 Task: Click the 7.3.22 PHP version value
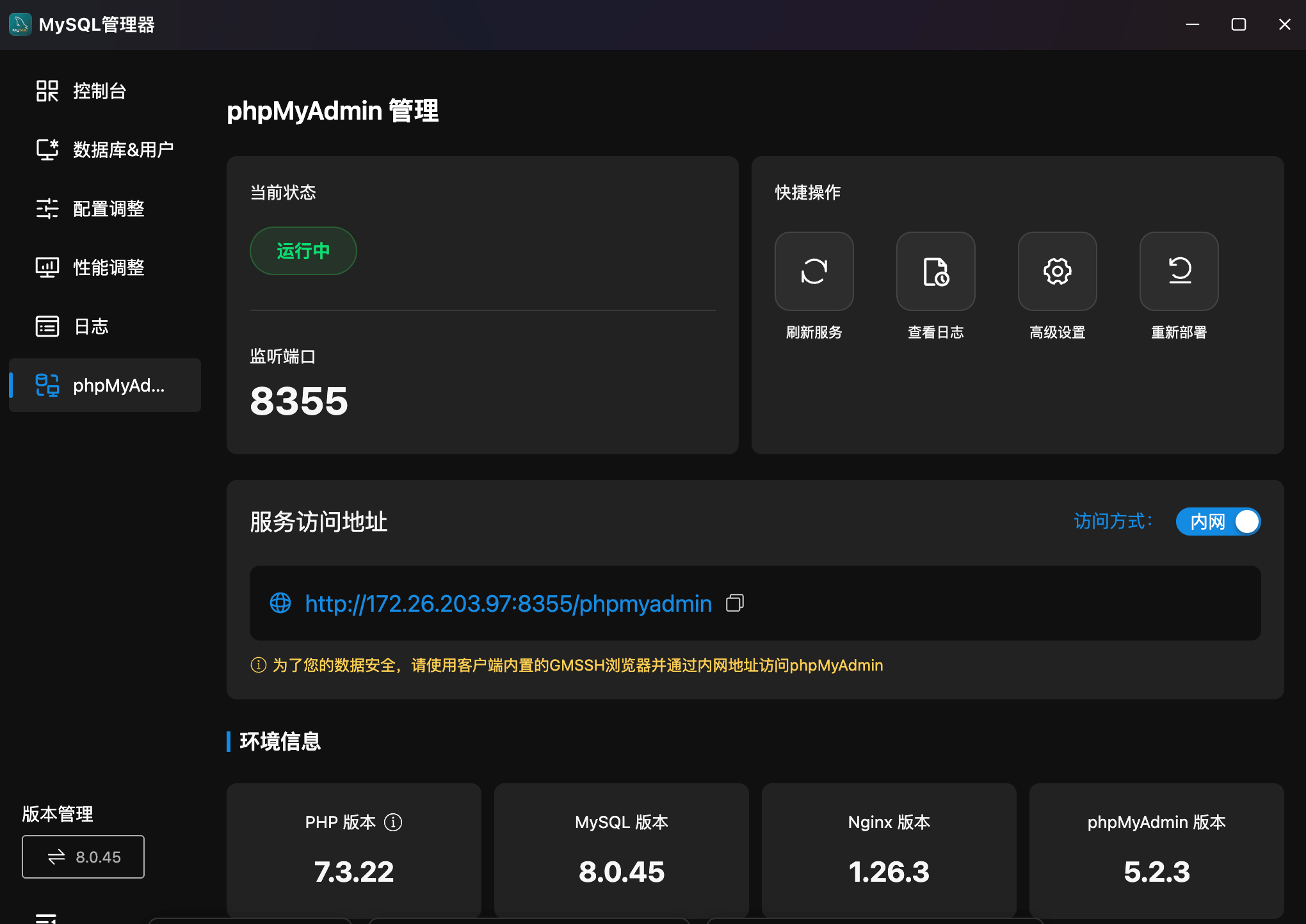pos(354,872)
